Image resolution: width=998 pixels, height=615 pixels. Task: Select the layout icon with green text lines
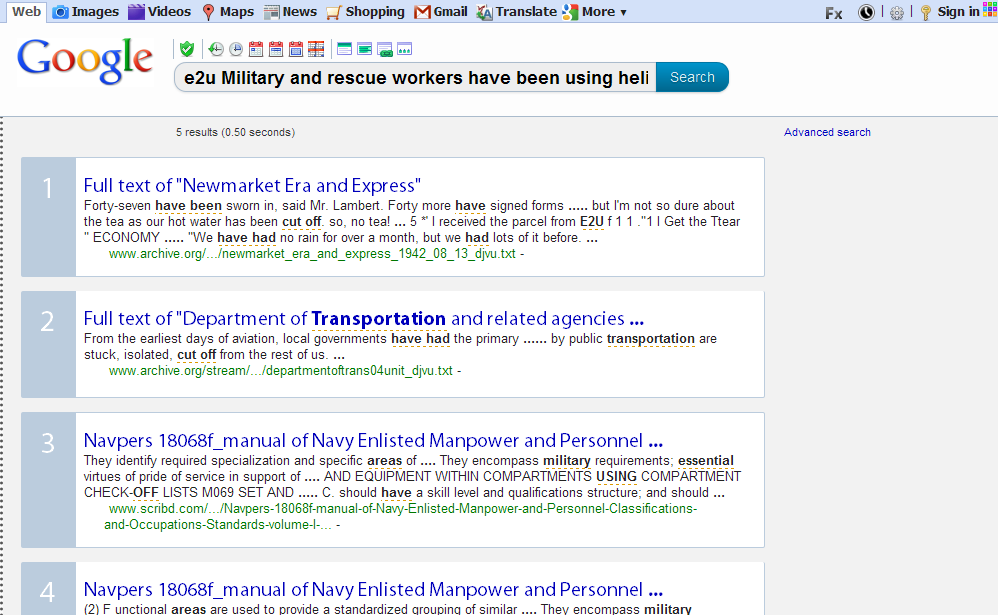tap(365, 49)
